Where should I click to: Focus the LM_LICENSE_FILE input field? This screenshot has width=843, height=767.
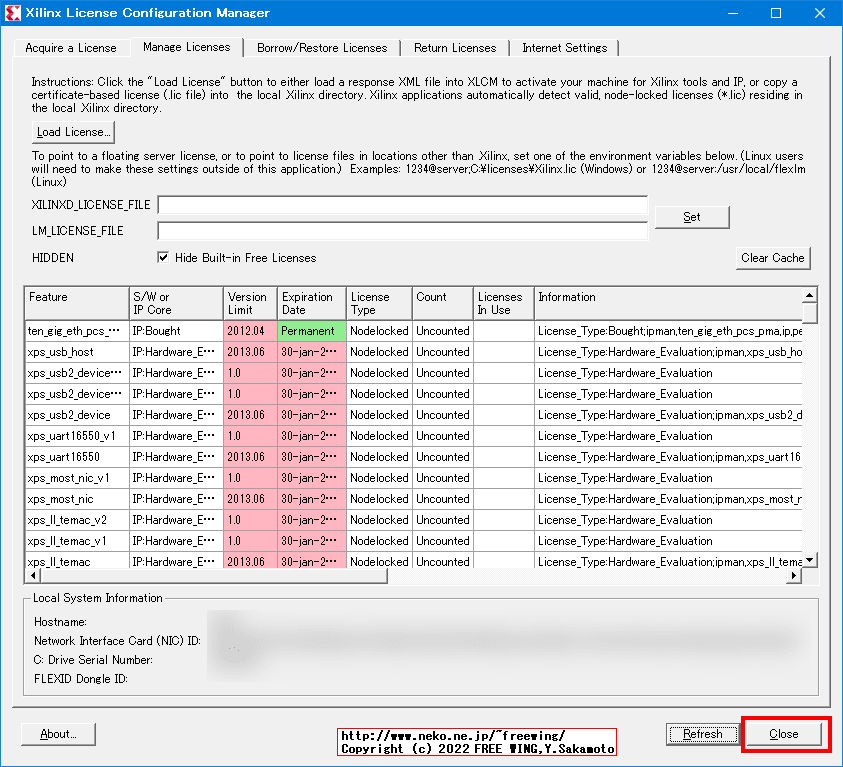click(x=403, y=231)
